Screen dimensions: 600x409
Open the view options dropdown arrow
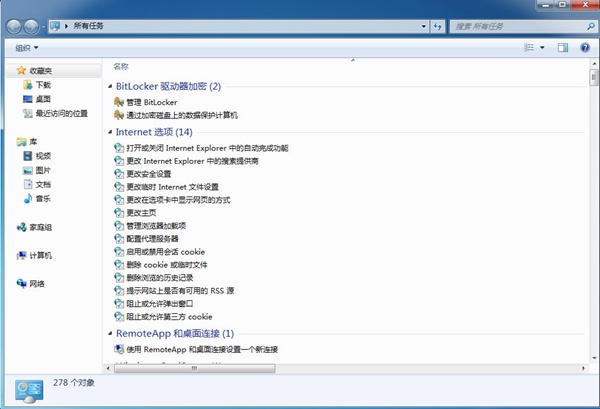coord(542,47)
